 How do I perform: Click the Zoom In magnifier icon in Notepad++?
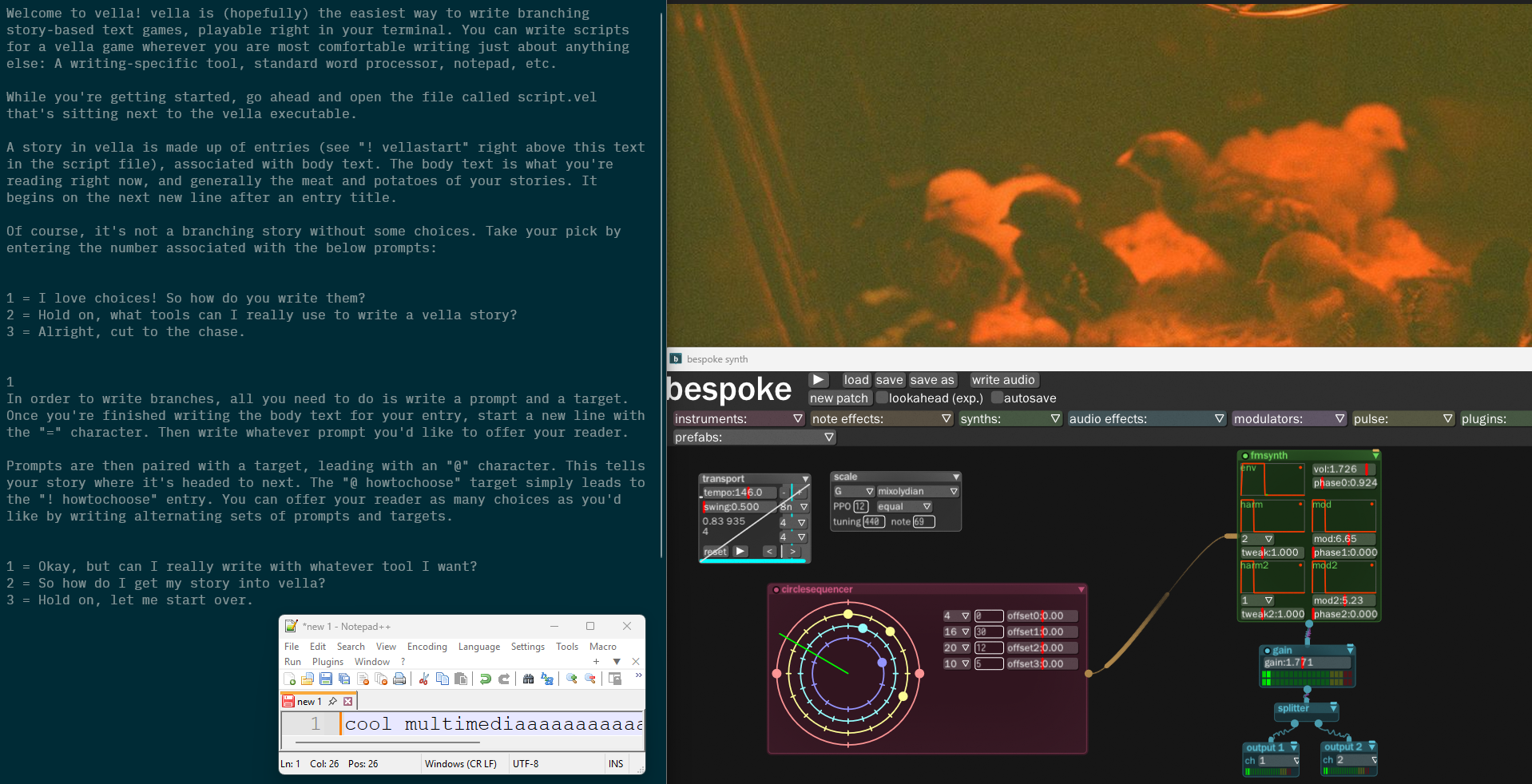(572, 679)
